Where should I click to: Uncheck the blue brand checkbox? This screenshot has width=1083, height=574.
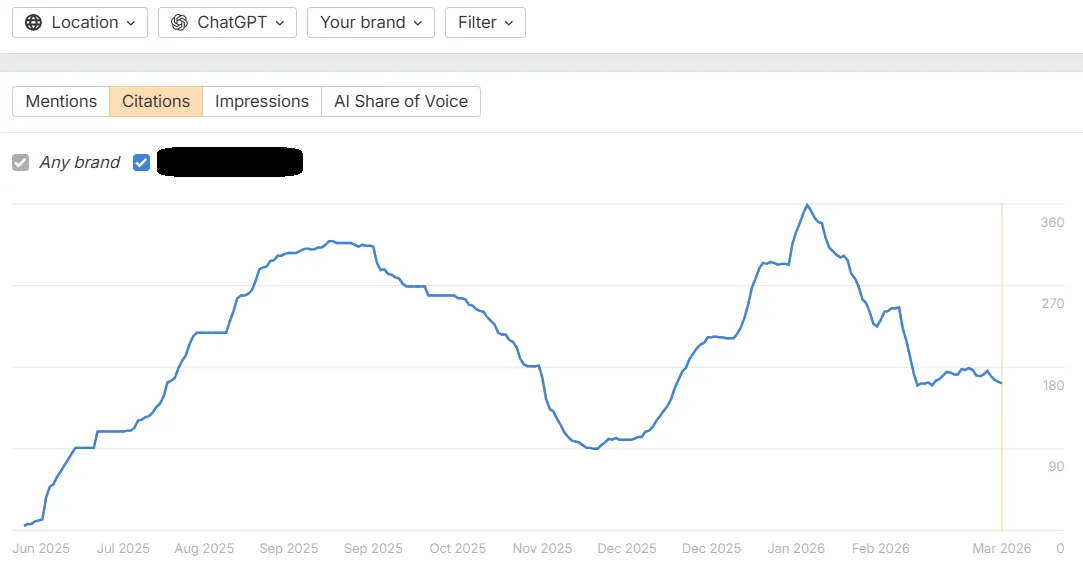(x=142, y=163)
